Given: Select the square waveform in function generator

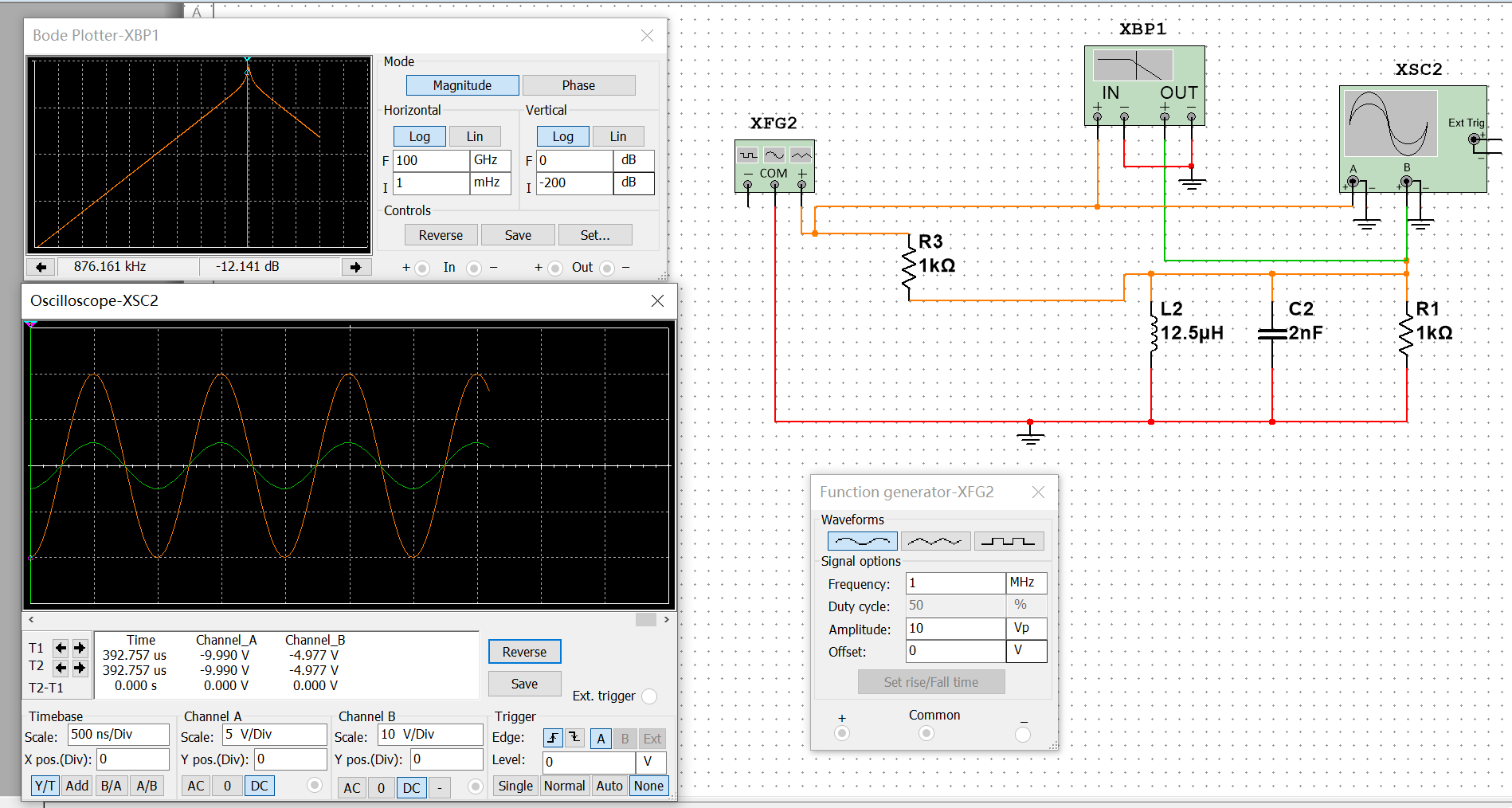Looking at the screenshot, I should (1008, 541).
